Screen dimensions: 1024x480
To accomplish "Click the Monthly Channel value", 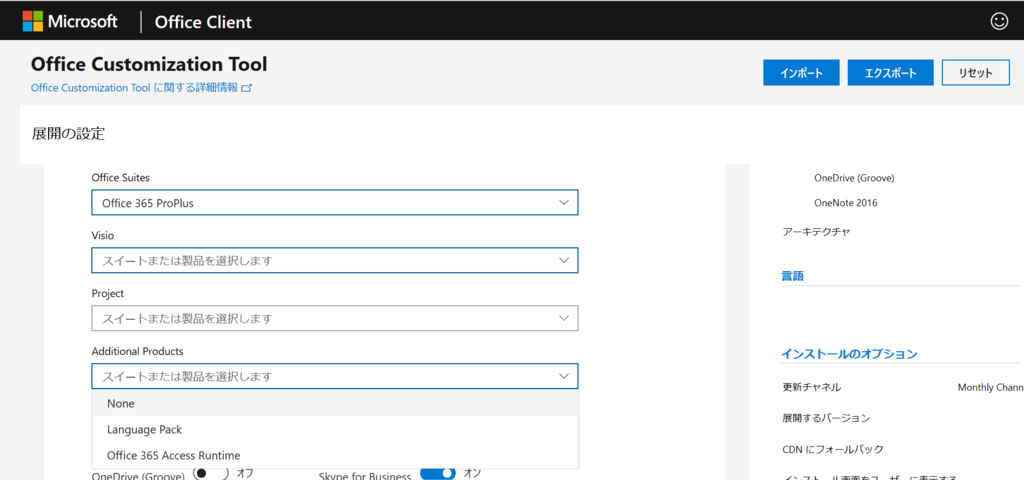I will pyautogui.click(x=991, y=387).
